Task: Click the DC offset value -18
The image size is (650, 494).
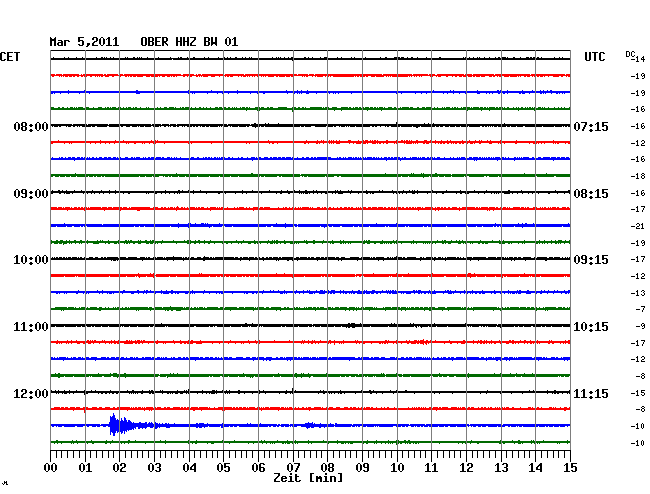Action: coord(638,176)
